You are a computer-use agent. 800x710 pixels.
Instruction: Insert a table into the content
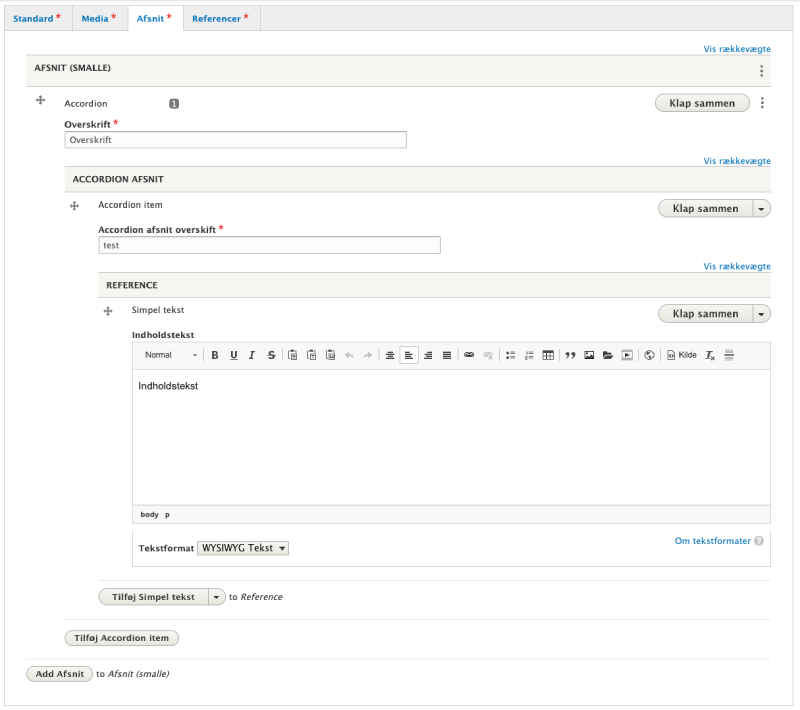point(548,355)
